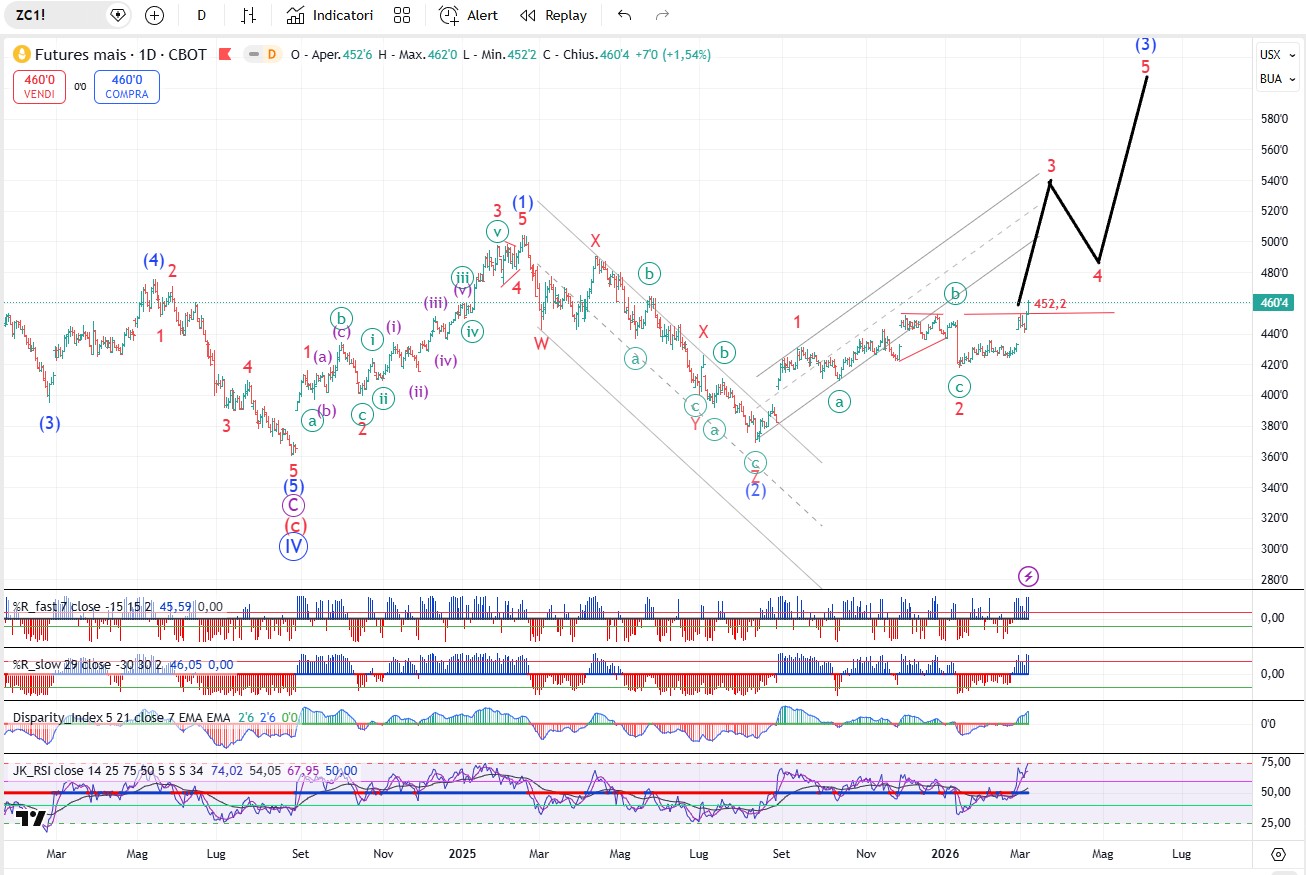Image resolution: width=1306 pixels, height=875 pixels.
Task: Click the 580'0 price scale label
Action: 1273,119
